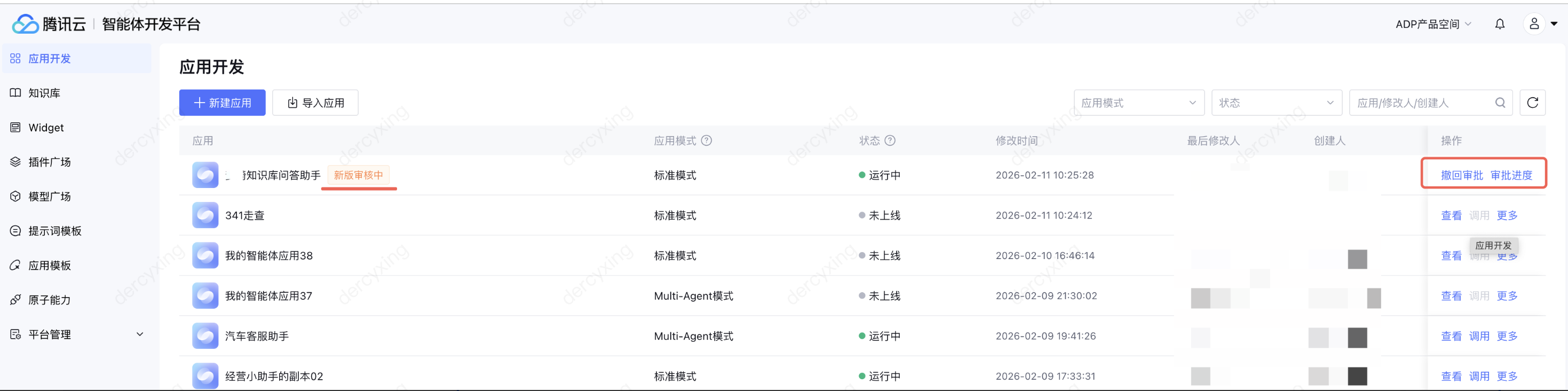The height and width of the screenshot is (391, 1568).
Task: Click the notification bell icon
Action: click(1500, 24)
